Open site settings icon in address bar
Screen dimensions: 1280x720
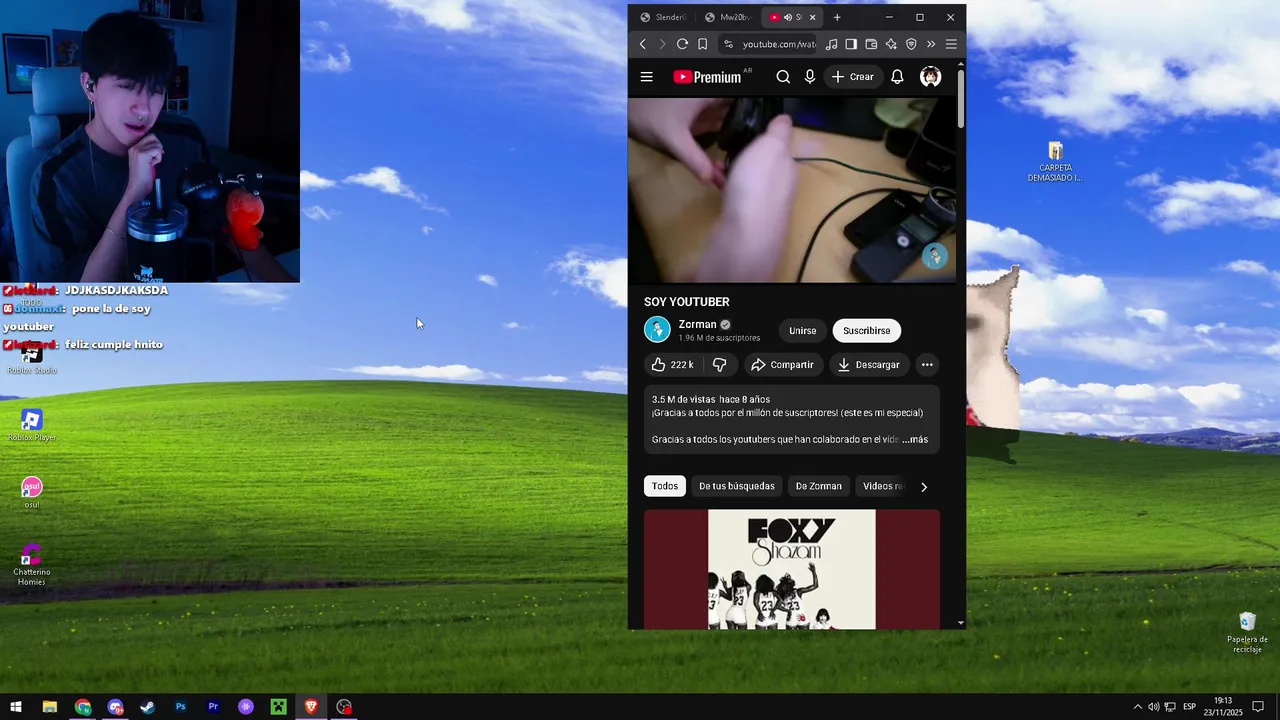[x=728, y=44]
